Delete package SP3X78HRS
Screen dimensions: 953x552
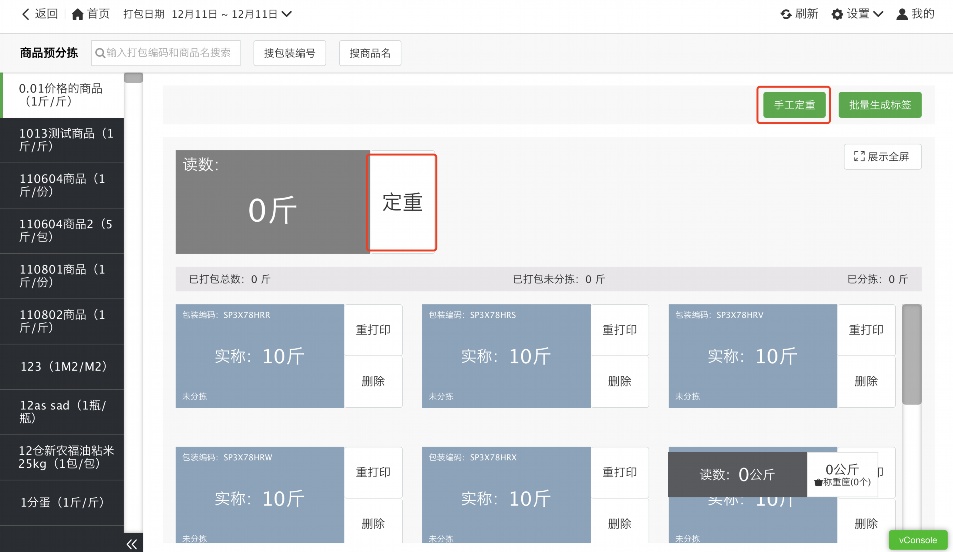(619, 381)
